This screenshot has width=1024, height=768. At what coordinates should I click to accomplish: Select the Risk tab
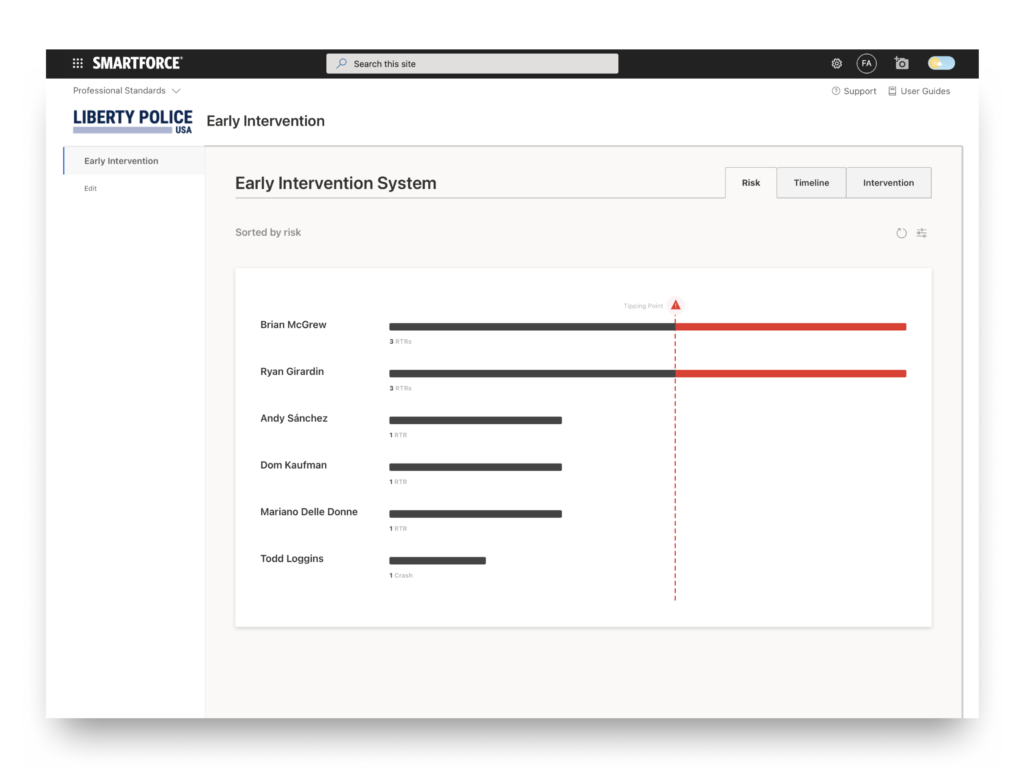751,183
